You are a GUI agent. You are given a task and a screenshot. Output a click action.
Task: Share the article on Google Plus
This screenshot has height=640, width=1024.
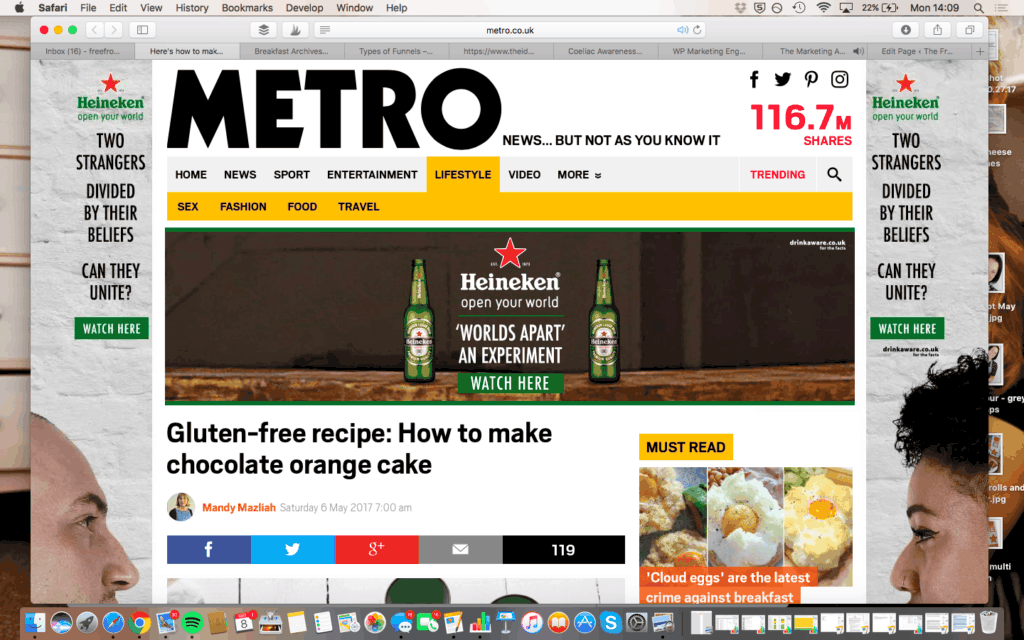(377, 550)
